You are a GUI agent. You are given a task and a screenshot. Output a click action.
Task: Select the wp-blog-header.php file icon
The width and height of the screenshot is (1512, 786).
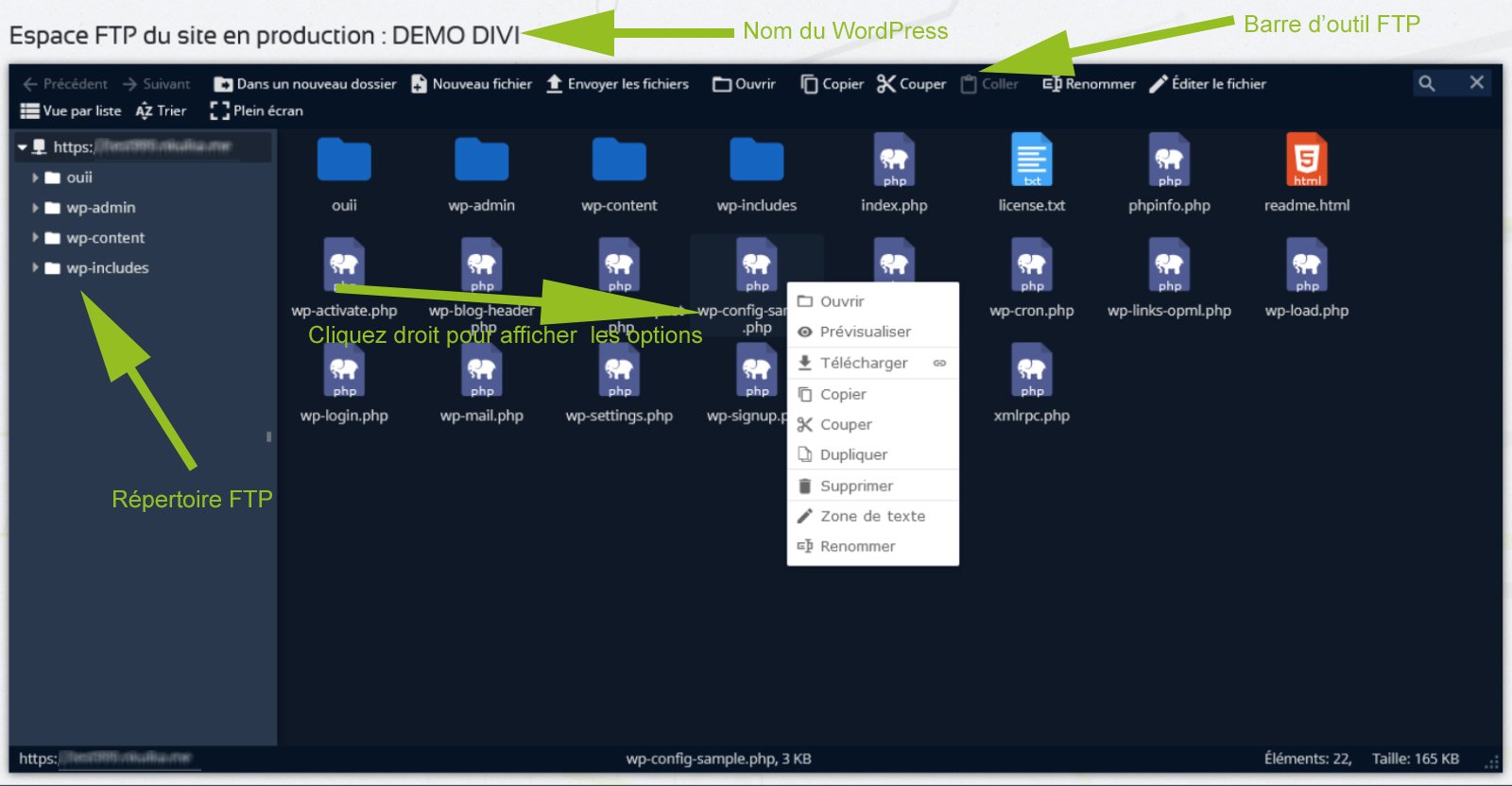[x=482, y=265]
